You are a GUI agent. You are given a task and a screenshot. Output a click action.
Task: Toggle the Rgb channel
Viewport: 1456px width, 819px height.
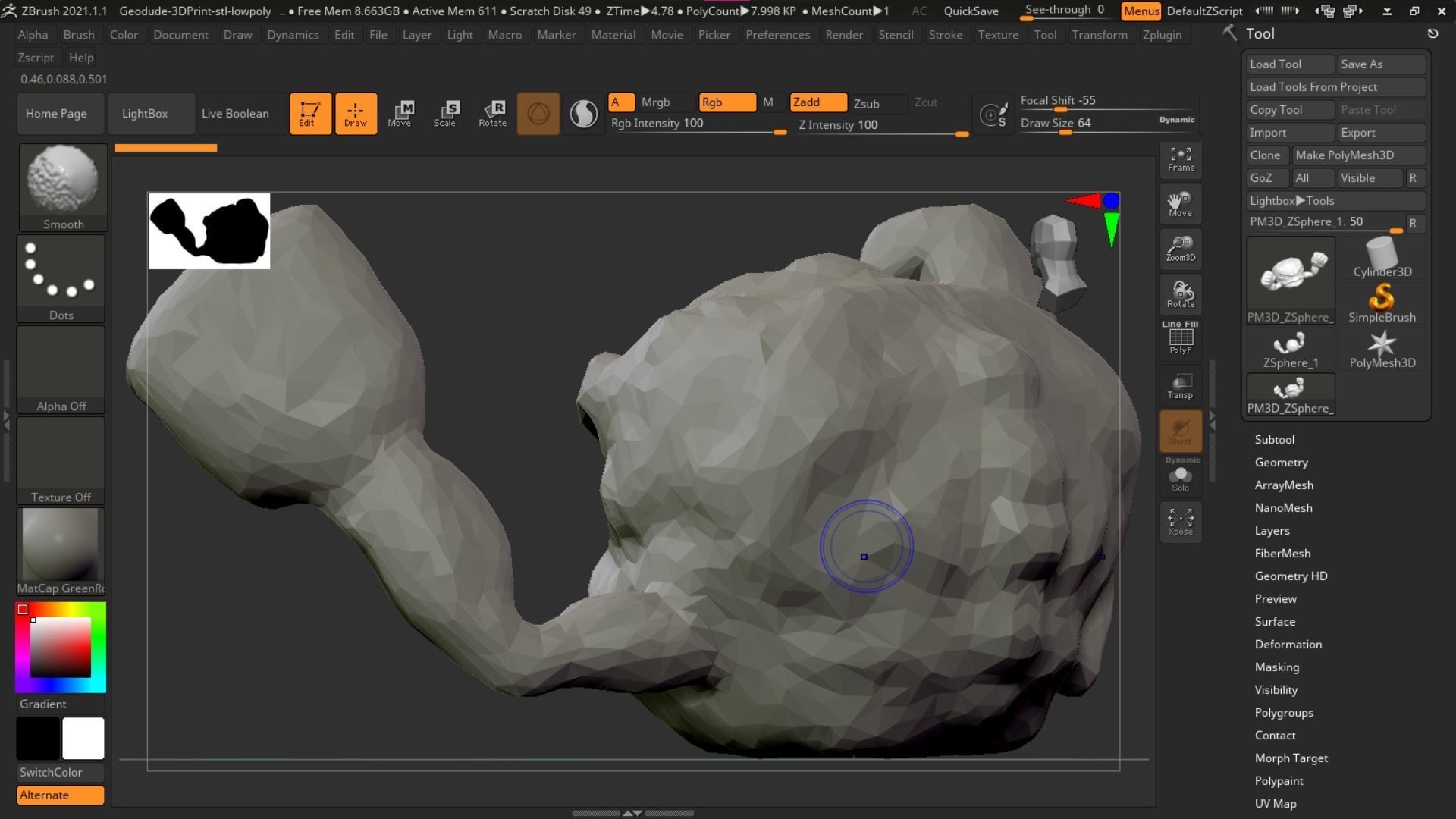(726, 102)
